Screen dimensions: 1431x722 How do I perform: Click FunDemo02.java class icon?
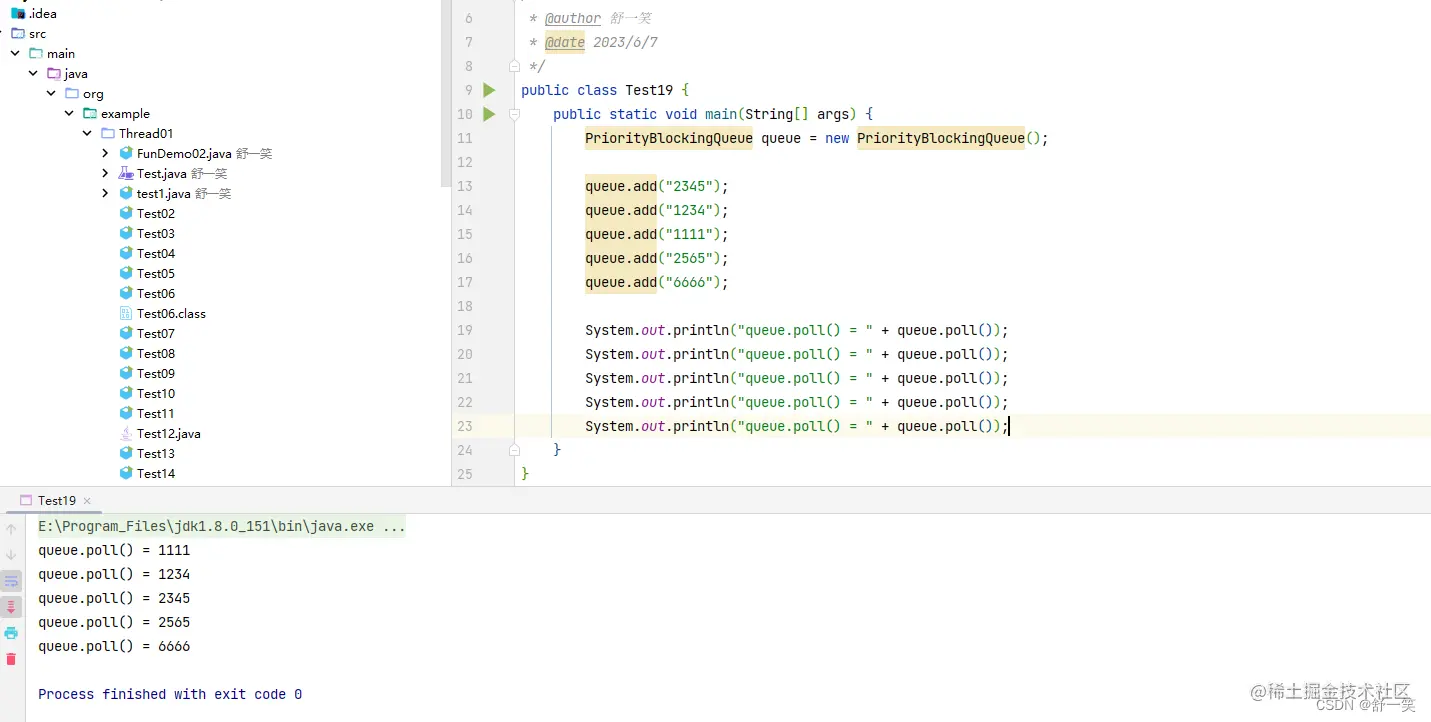tap(126, 153)
